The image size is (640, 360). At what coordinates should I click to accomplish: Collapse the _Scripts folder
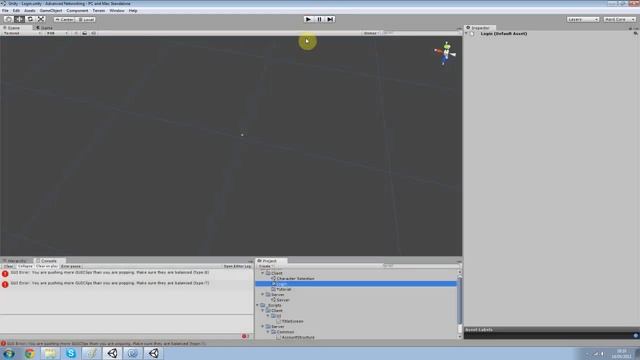(x=258, y=305)
